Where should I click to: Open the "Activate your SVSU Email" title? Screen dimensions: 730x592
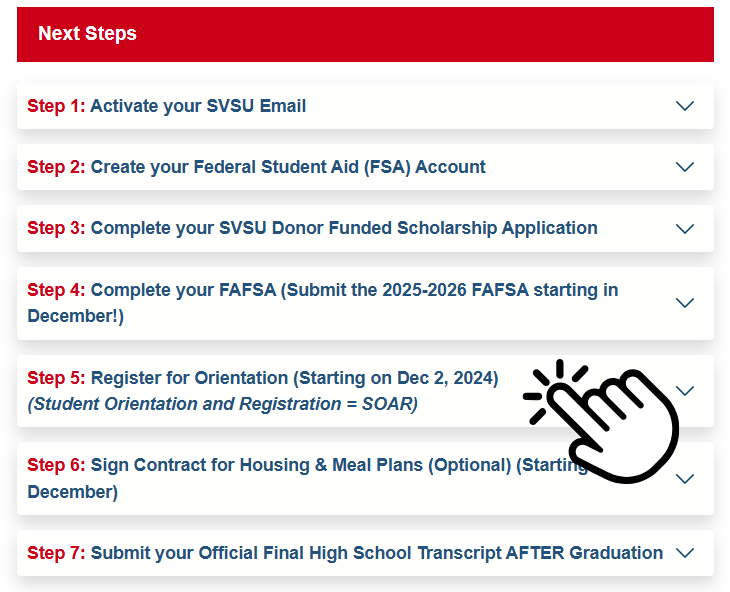(x=198, y=106)
